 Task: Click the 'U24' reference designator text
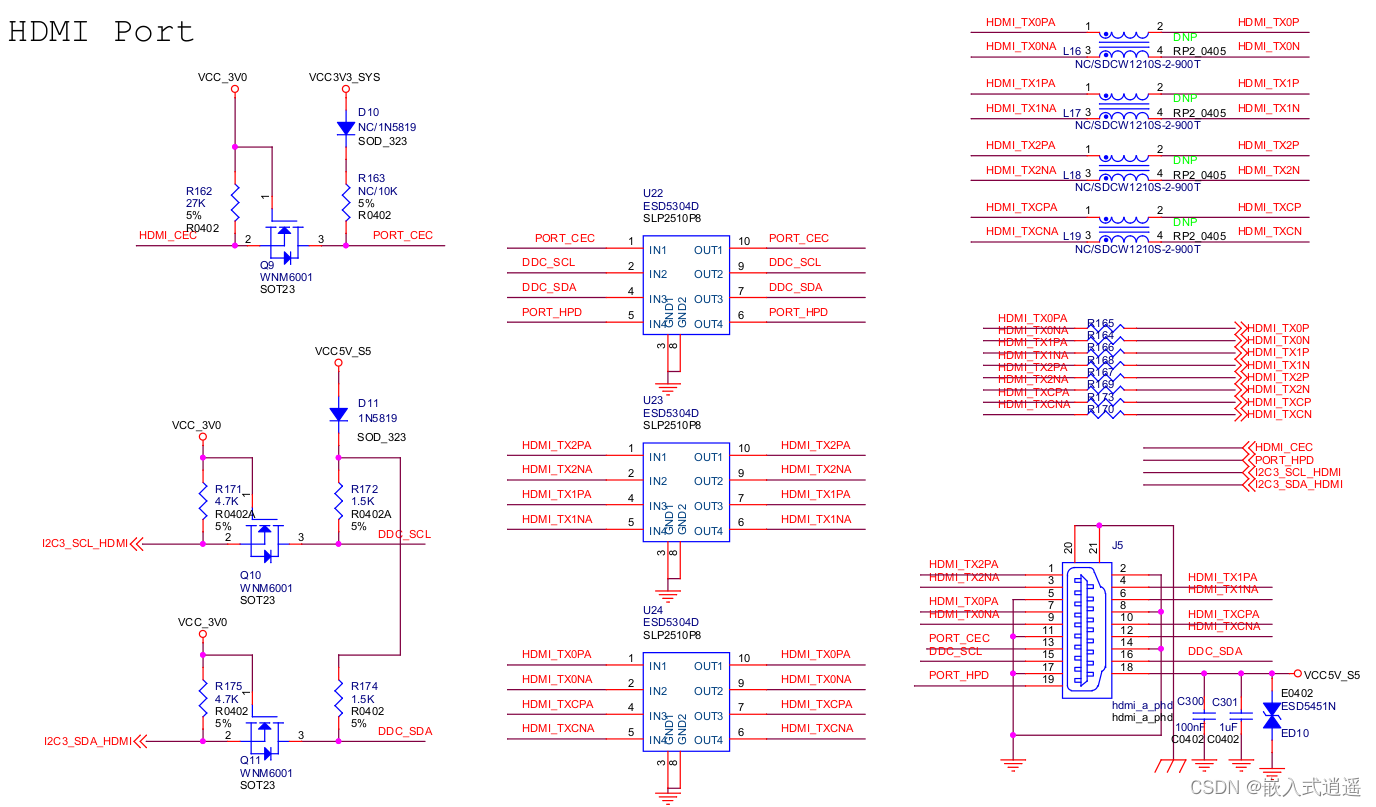[653, 610]
